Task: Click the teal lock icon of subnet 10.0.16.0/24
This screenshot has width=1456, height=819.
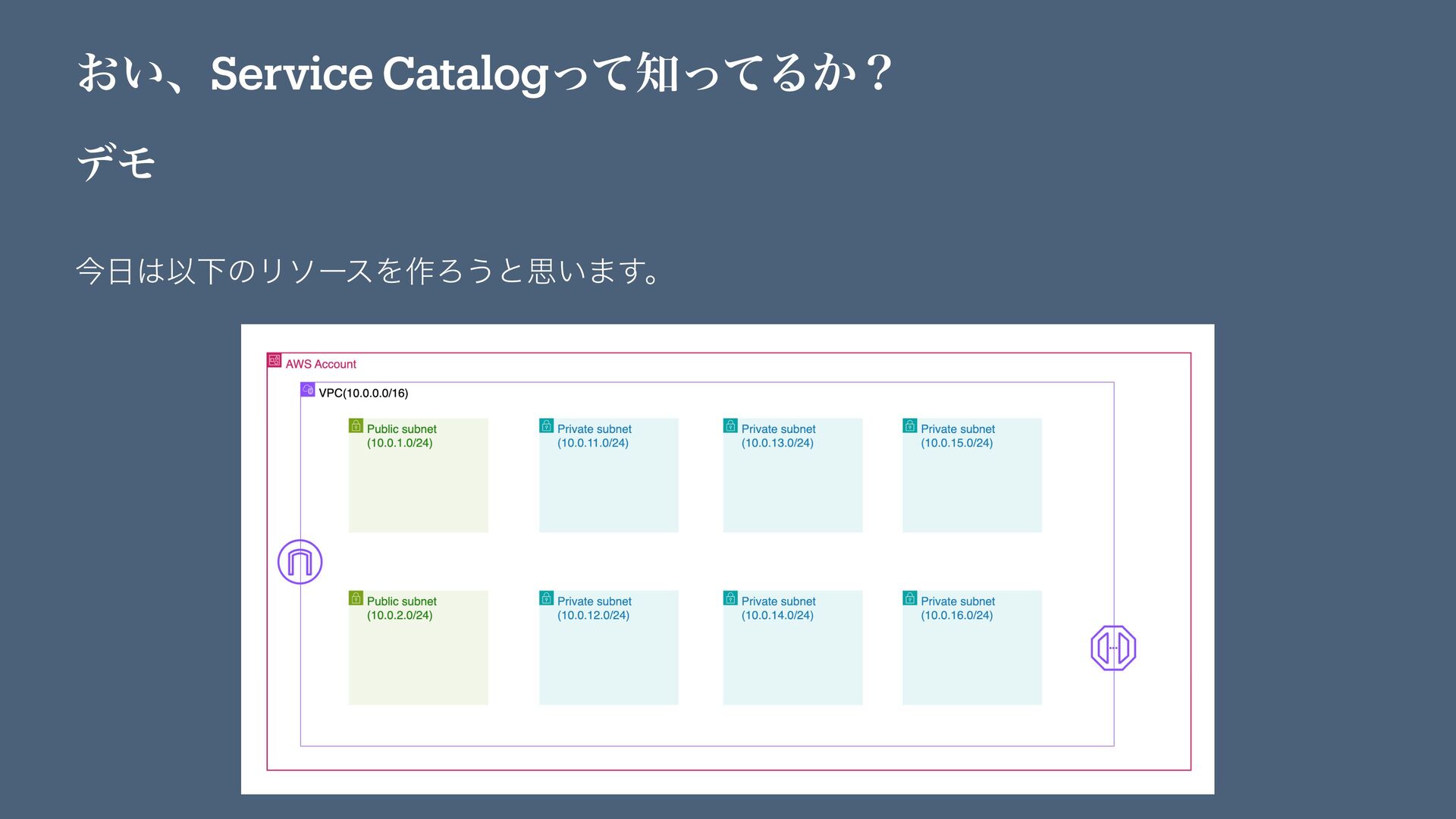Action: tap(910, 598)
